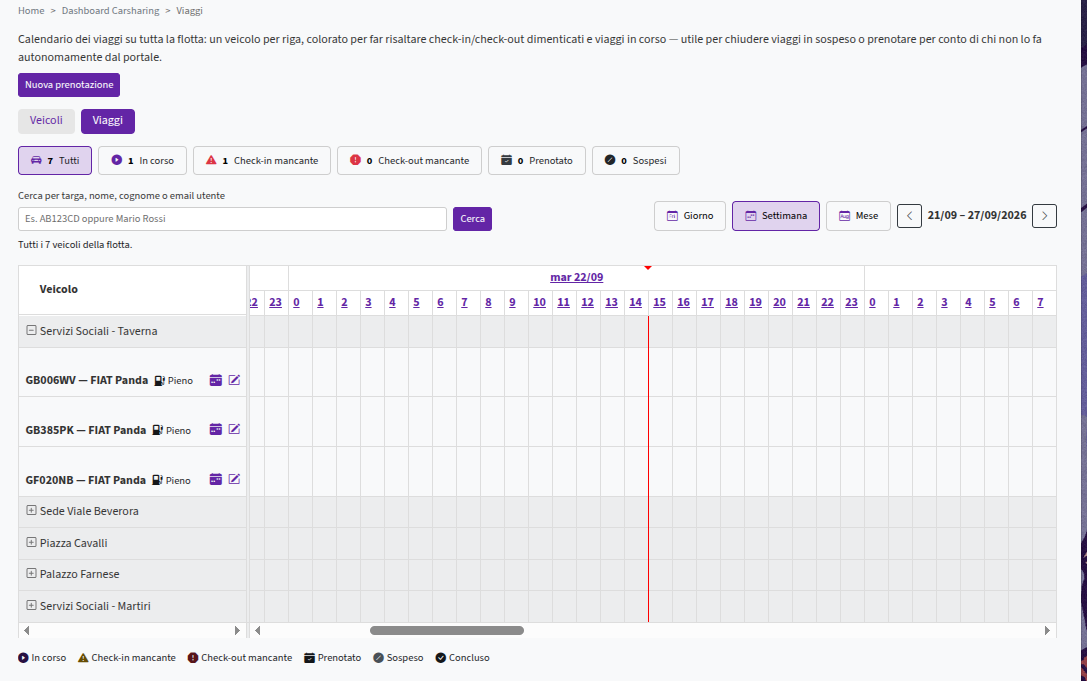This screenshot has width=1087, height=681.
Task: Click hour 15 in the timeline header
Action: (x=659, y=302)
